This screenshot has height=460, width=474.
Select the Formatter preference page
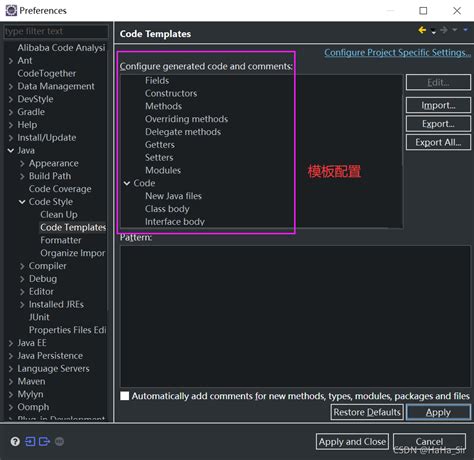(x=61, y=240)
